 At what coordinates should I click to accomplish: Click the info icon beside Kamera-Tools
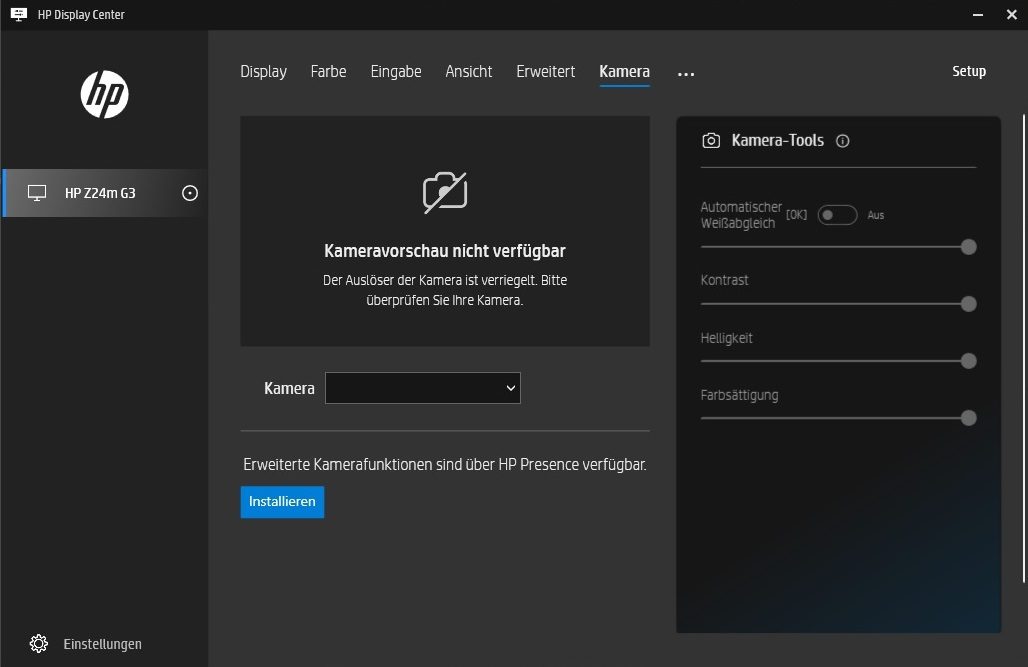click(842, 141)
